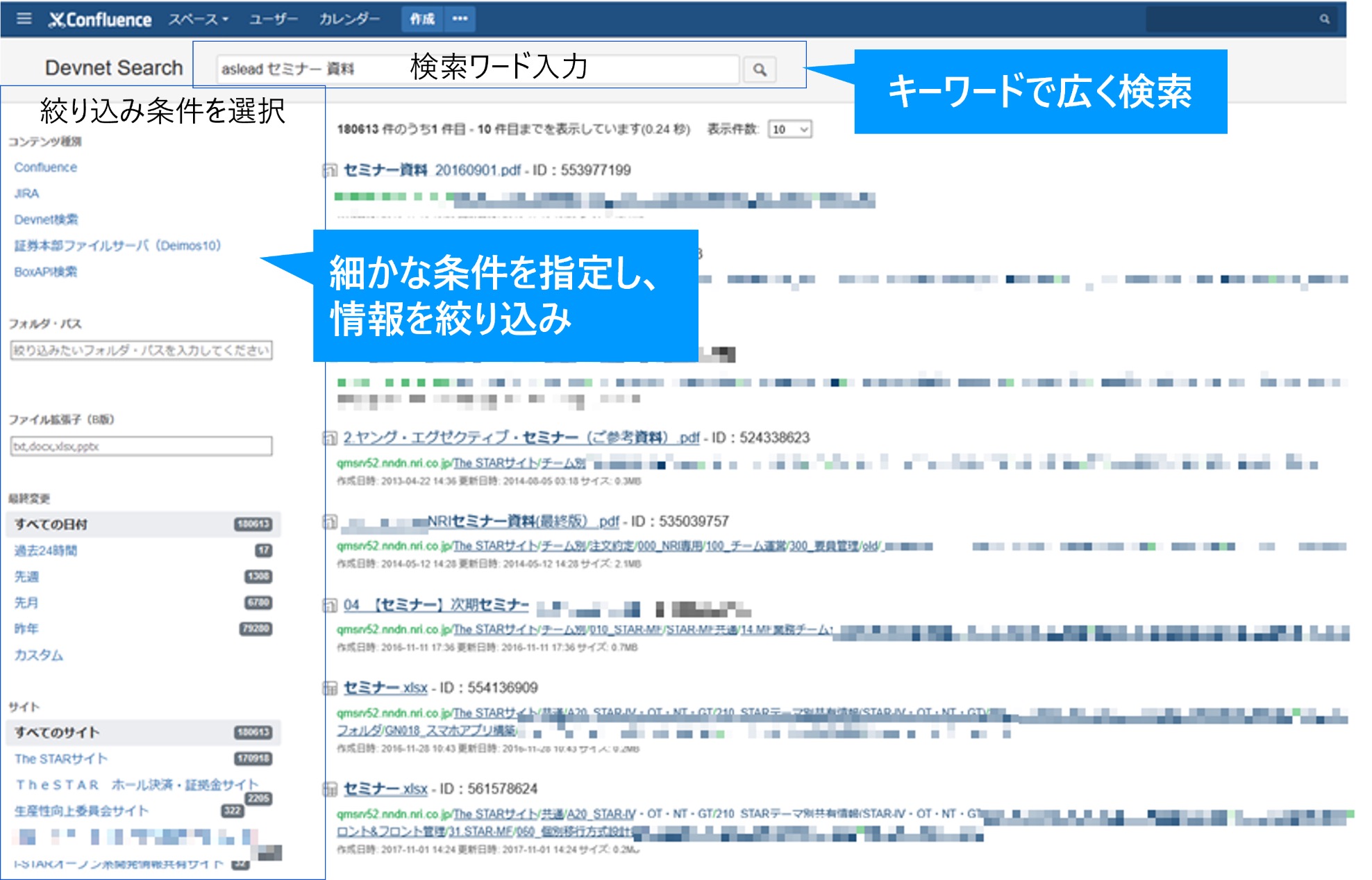Image resolution: width=1372 pixels, height=880 pixels.
Task: Filter by JIRA content type
Action: click(26, 194)
